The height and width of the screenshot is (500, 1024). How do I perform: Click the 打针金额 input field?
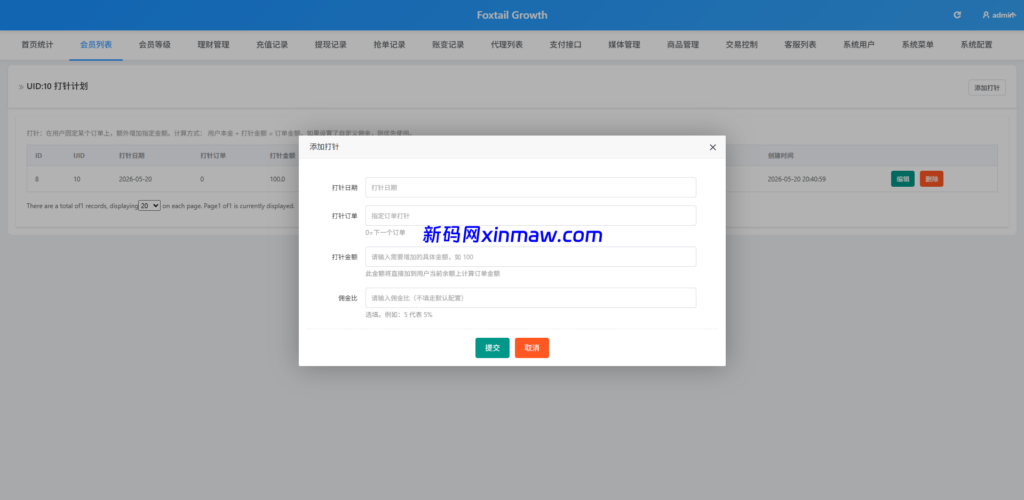tap(530, 257)
